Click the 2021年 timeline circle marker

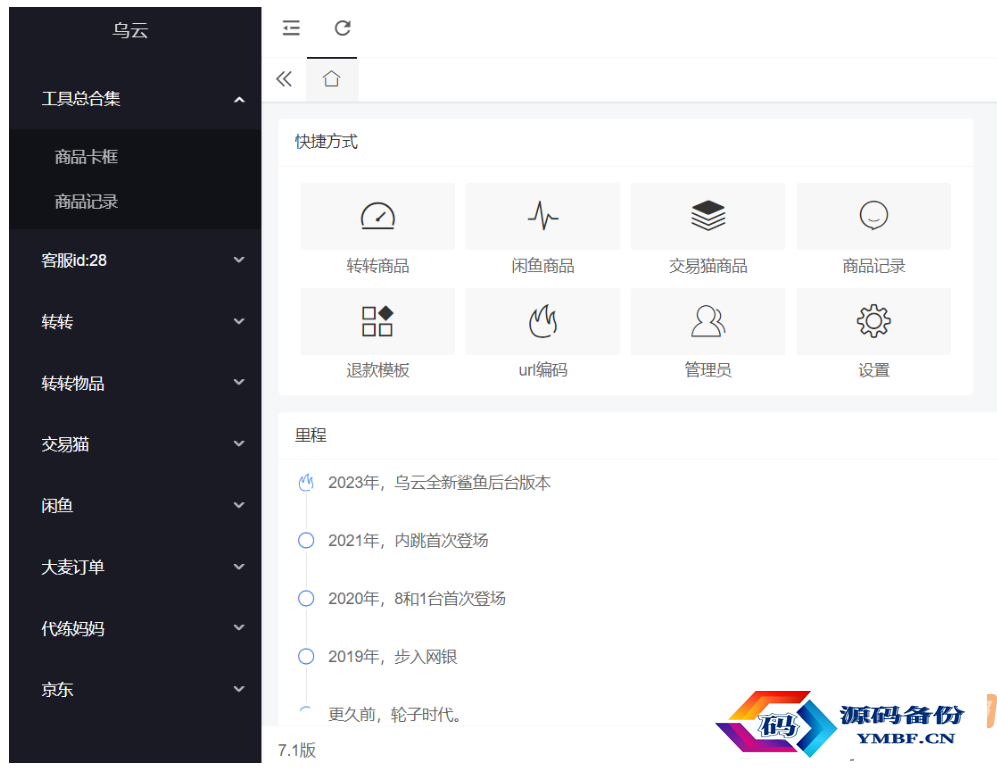click(306, 541)
